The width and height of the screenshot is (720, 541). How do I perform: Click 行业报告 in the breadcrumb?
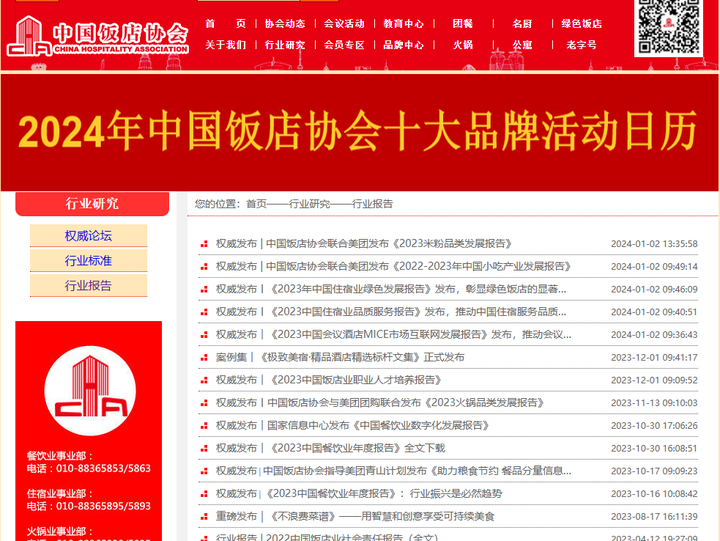click(372, 204)
